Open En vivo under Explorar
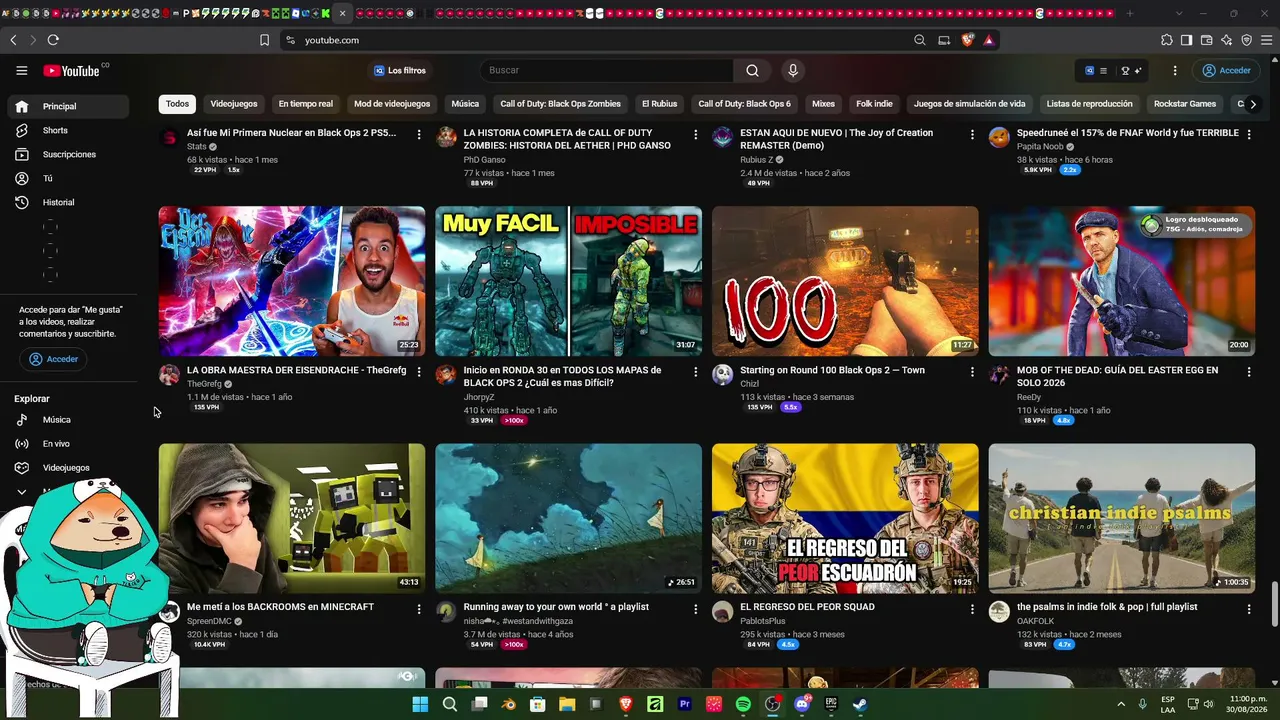 68,444
